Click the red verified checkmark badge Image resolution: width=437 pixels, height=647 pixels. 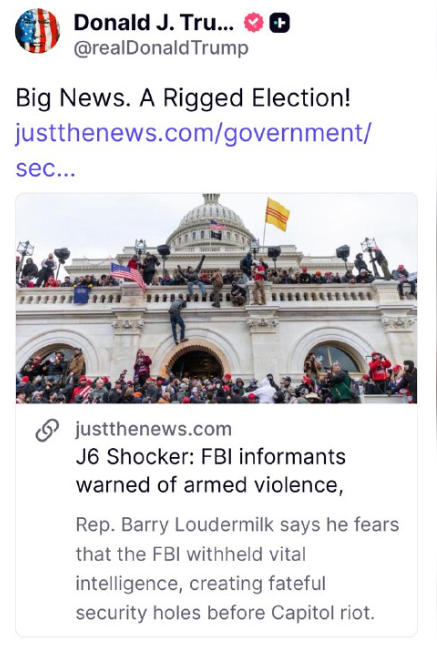click(253, 23)
